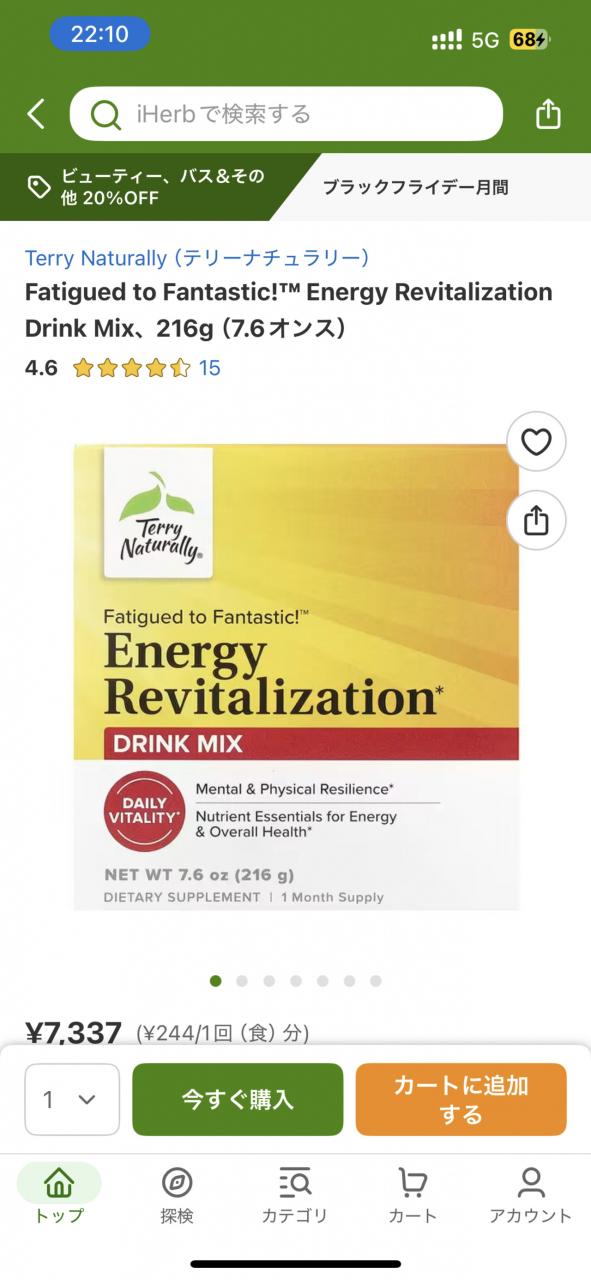Open the 15 reviews count link

(x=209, y=368)
